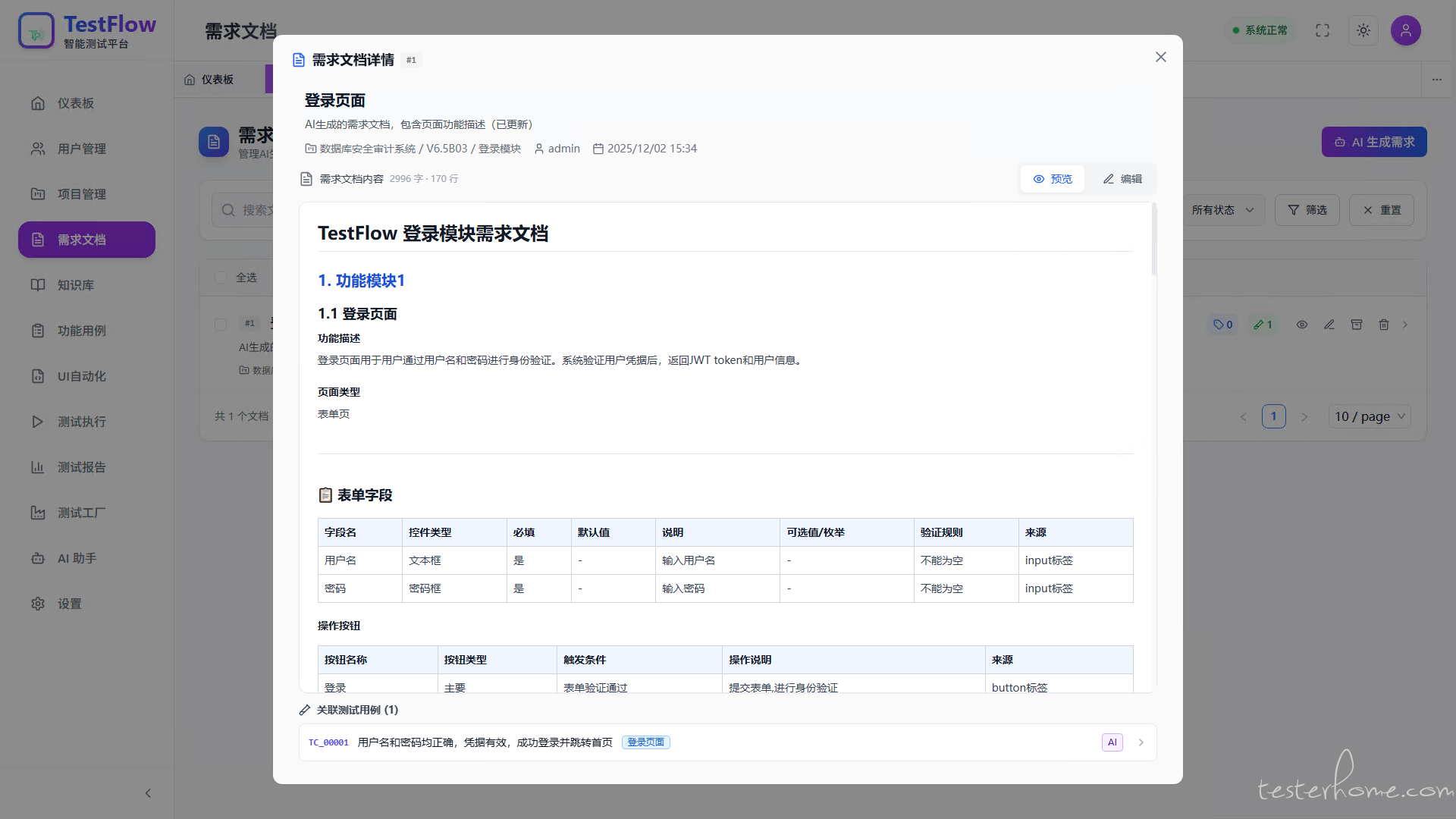Collapse the sidebar with the arrow icon

click(x=148, y=793)
